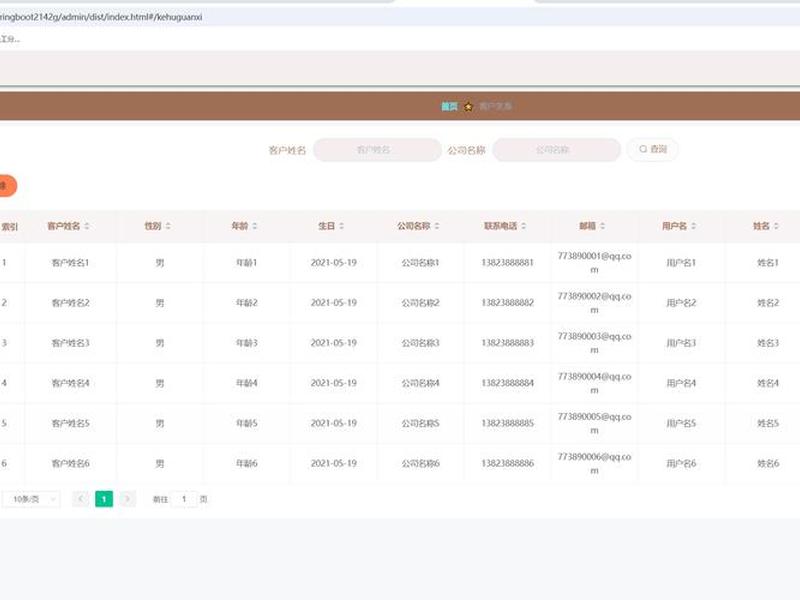Viewport: 800px width, 600px height.
Task: Click email 773890003@qq.com
Action: [x=594, y=343]
